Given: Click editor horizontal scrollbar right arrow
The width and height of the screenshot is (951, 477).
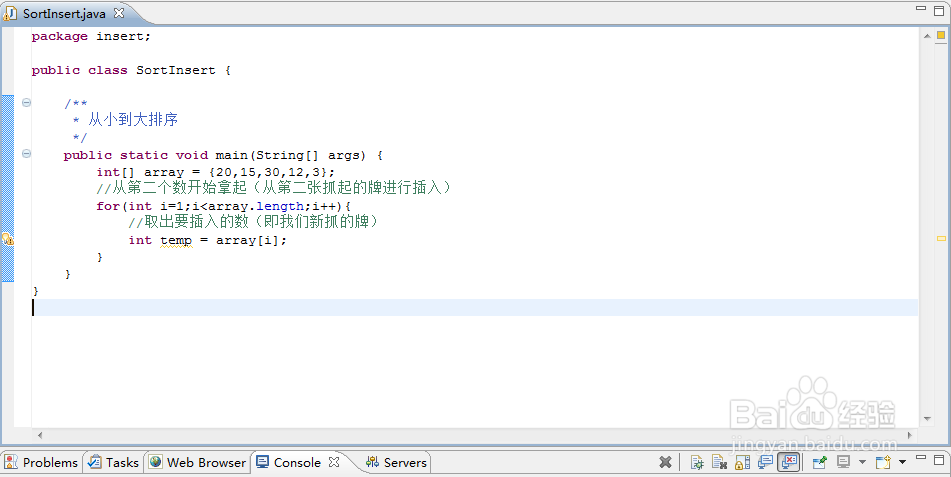Looking at the screenshot, I should tap(910, 435).
